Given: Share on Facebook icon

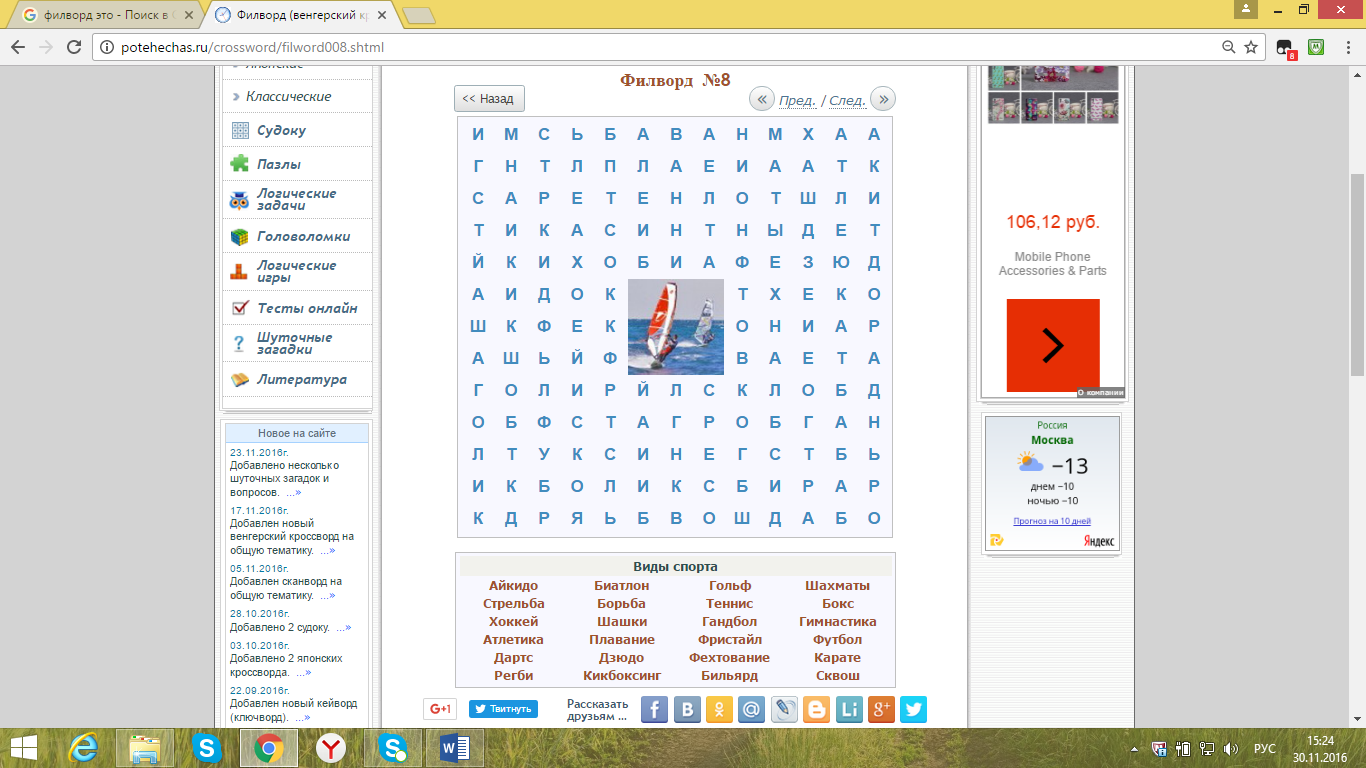Looking at the screenshot, I should pos(654,710).
